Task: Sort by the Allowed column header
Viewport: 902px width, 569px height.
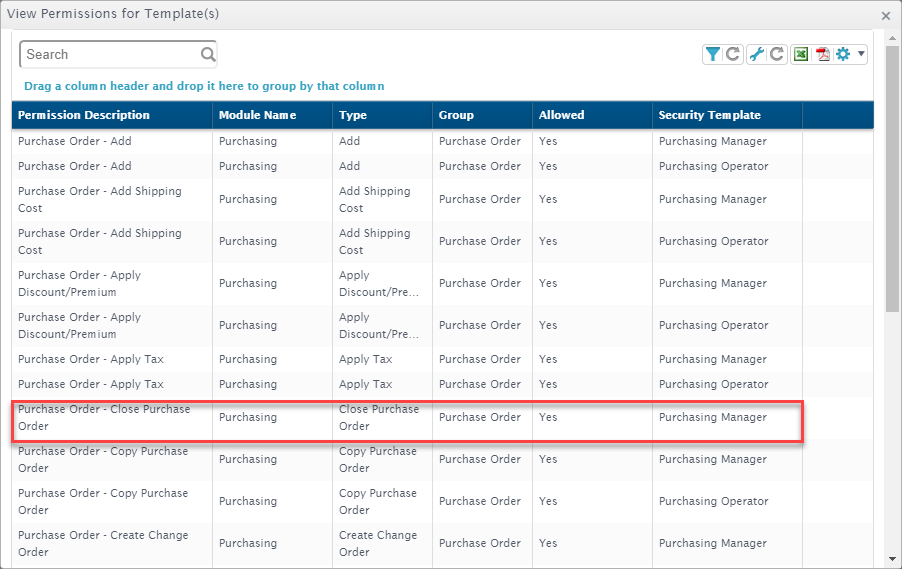Action: tap(561, 115)
